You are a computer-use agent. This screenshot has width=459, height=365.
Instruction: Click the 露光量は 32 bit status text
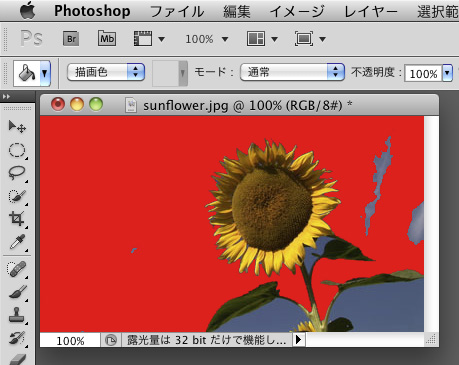pos(207,340)
